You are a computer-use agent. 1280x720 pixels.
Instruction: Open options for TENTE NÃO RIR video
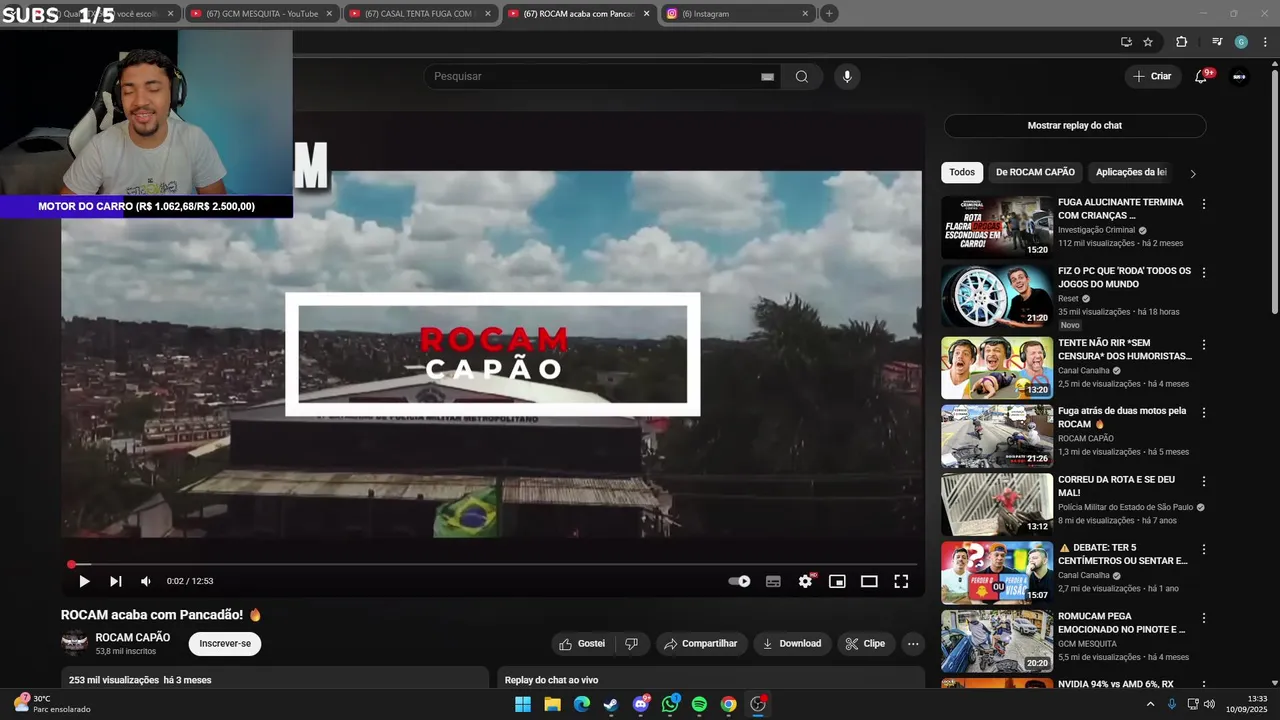pos(1204,344)
